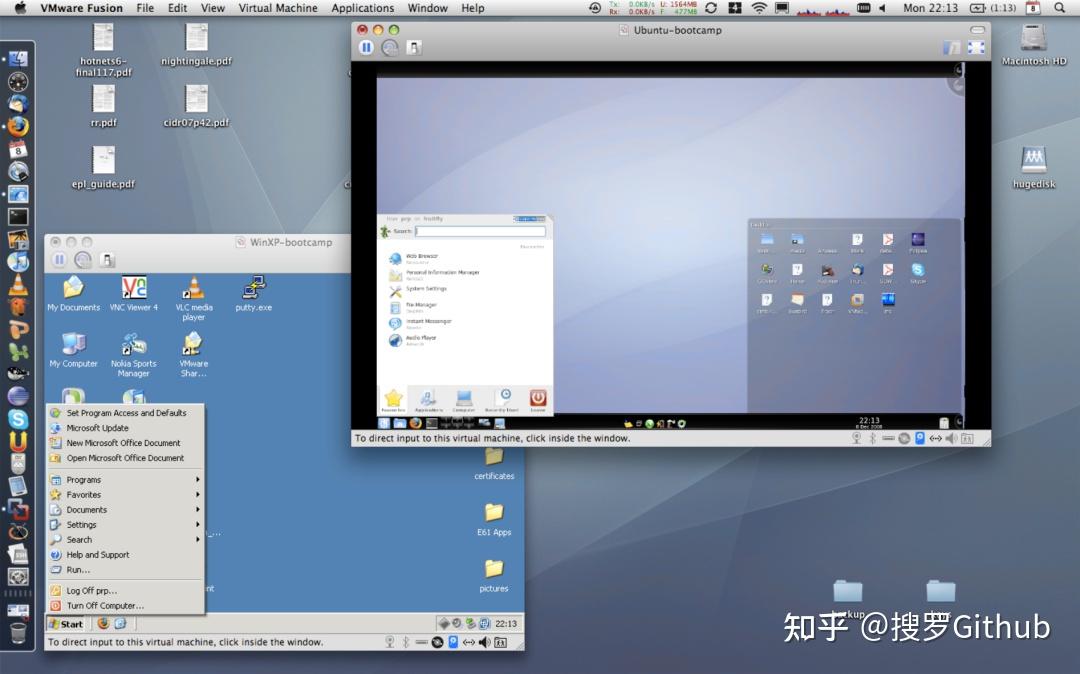This screenshot has height=674, width=1080.
Task: Toggle webcam device in Ubuntu-bootcamp status bar
Action: 856,439
